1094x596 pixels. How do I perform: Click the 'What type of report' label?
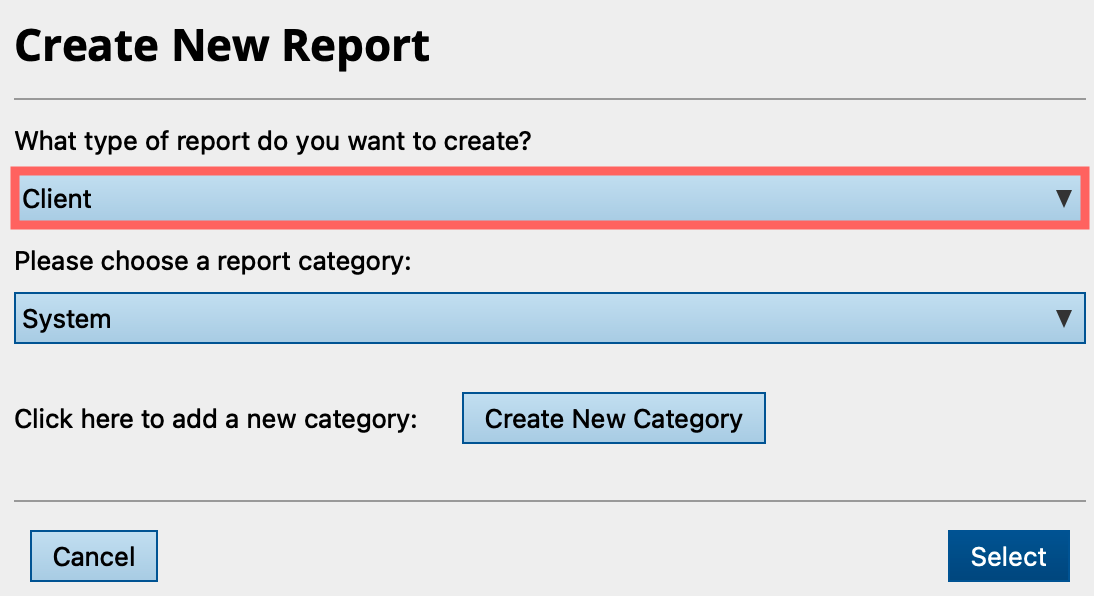[273, 141]
